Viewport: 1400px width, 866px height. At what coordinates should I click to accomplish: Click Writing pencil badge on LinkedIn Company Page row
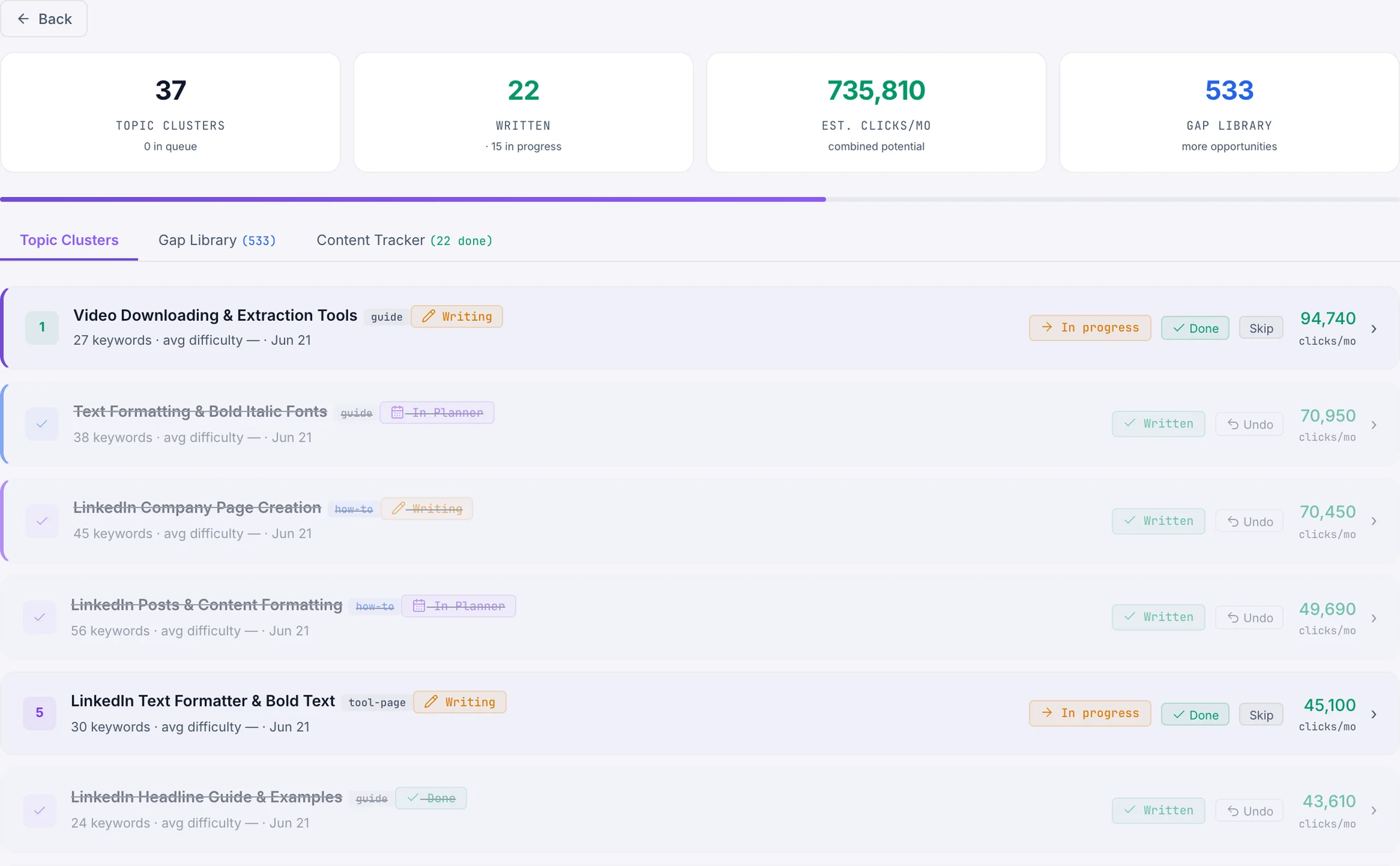pos(426,509)
